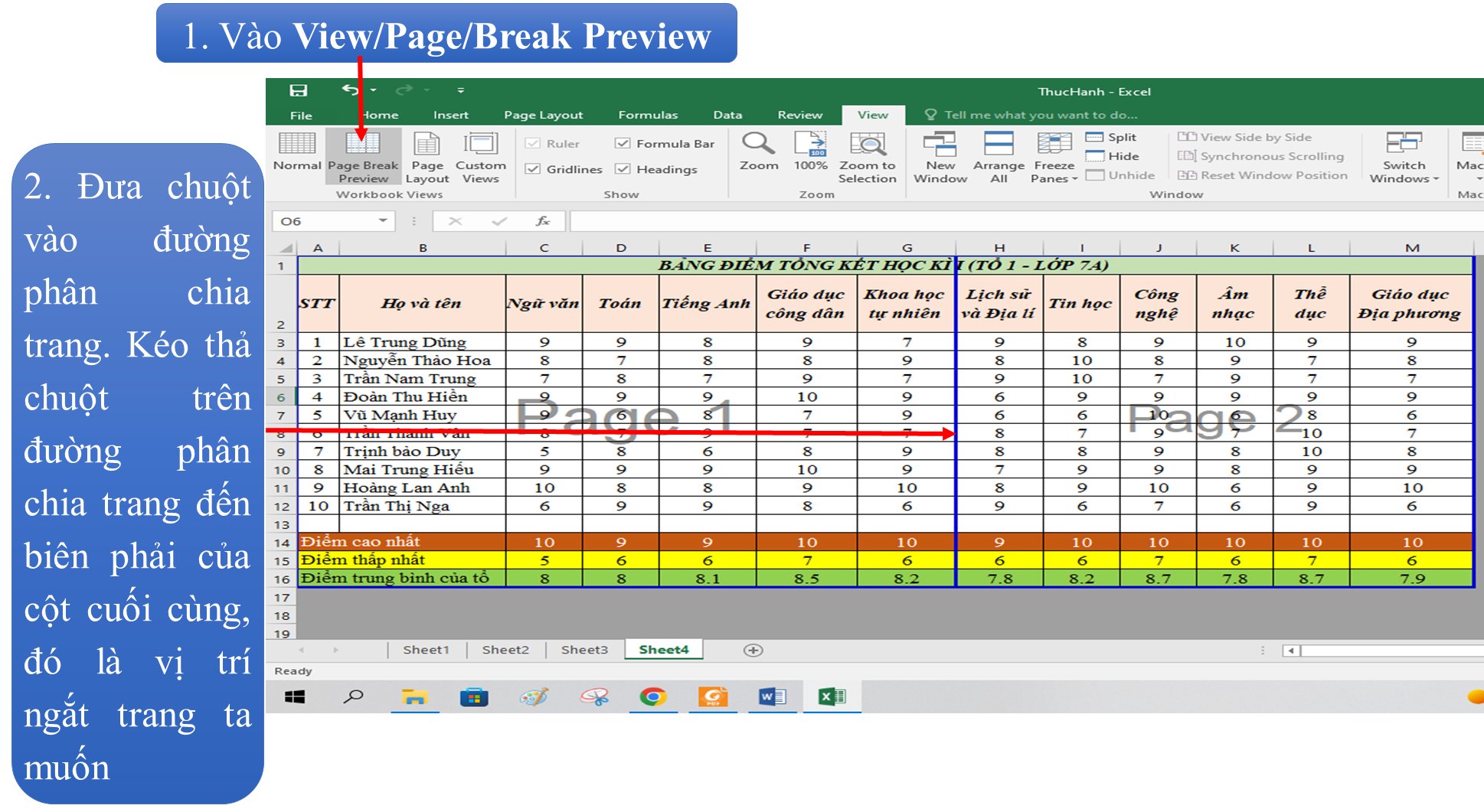Switch to Sheet3 tab
This screenshot has height=812, width=1484.
point(584,650)
